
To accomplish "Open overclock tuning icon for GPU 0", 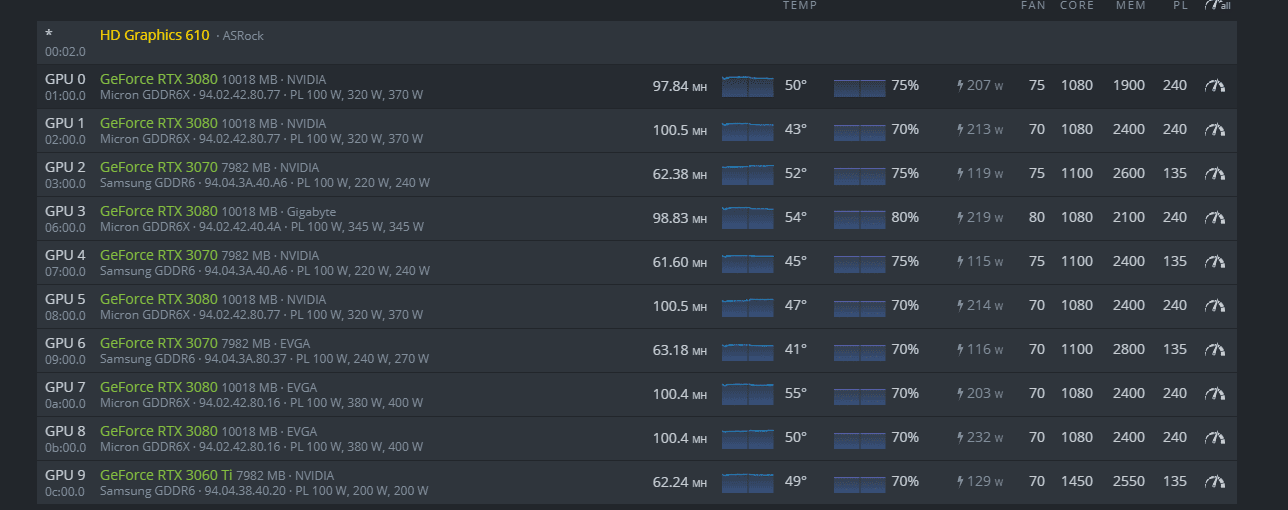I will tap(1215, 86).
